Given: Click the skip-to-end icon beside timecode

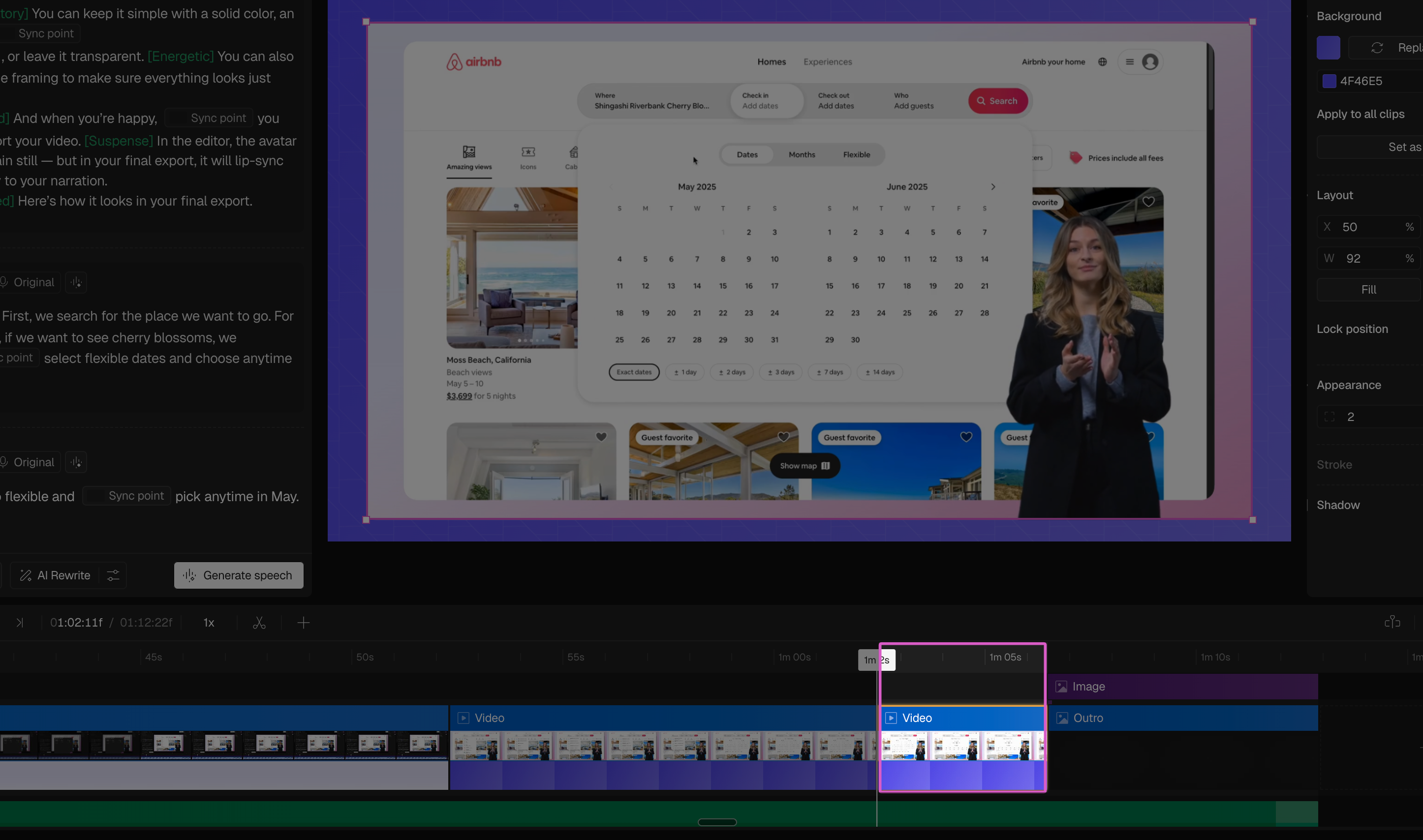Looking at the screenshot, I should [x=20, y=623].
